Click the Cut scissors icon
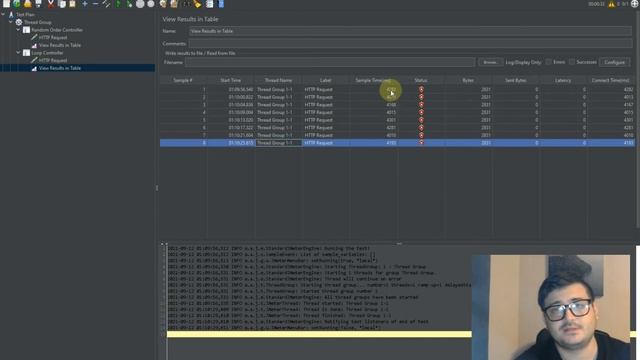The width and height of the screenshot is (640, 360). [x=51, y=4]
